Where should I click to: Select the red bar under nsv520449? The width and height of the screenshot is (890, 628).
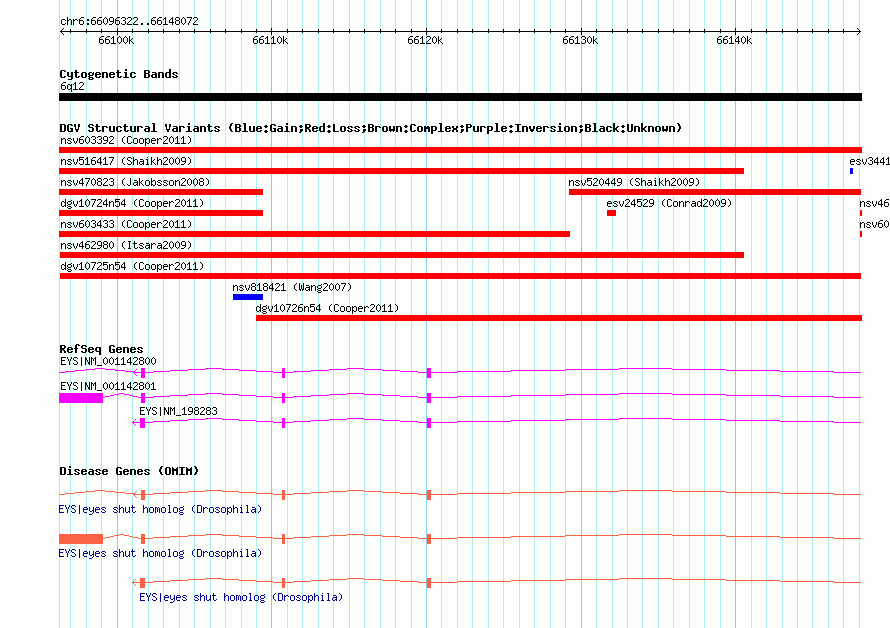(715, 192)
